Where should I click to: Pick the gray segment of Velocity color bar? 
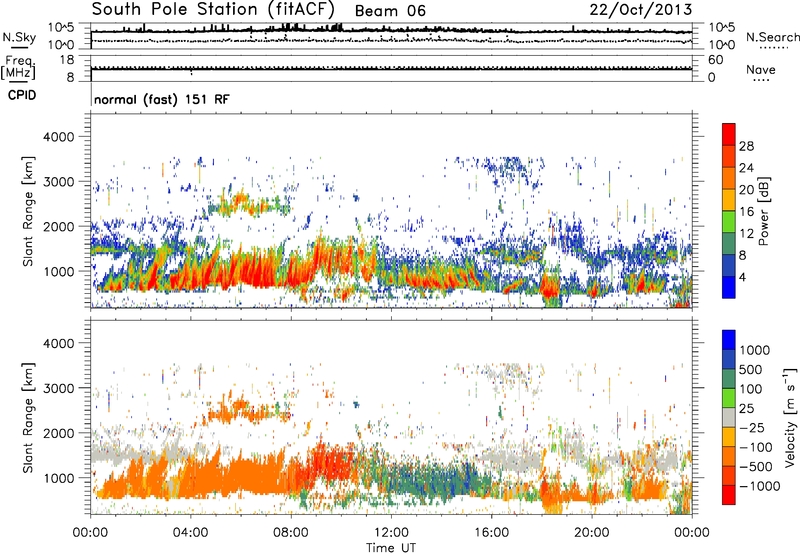[729, 418]
